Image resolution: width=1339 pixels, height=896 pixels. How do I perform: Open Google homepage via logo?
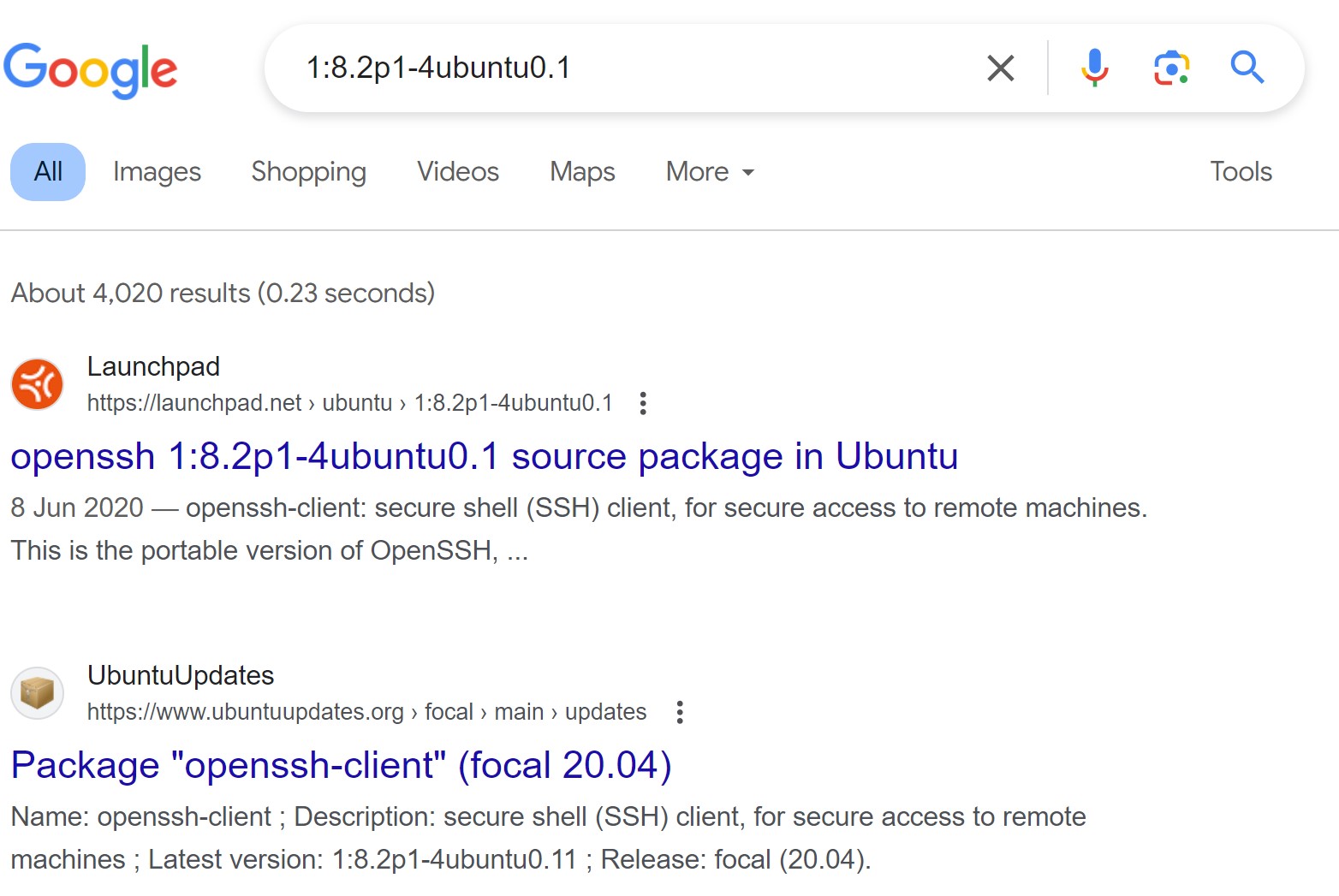[91, 70]
